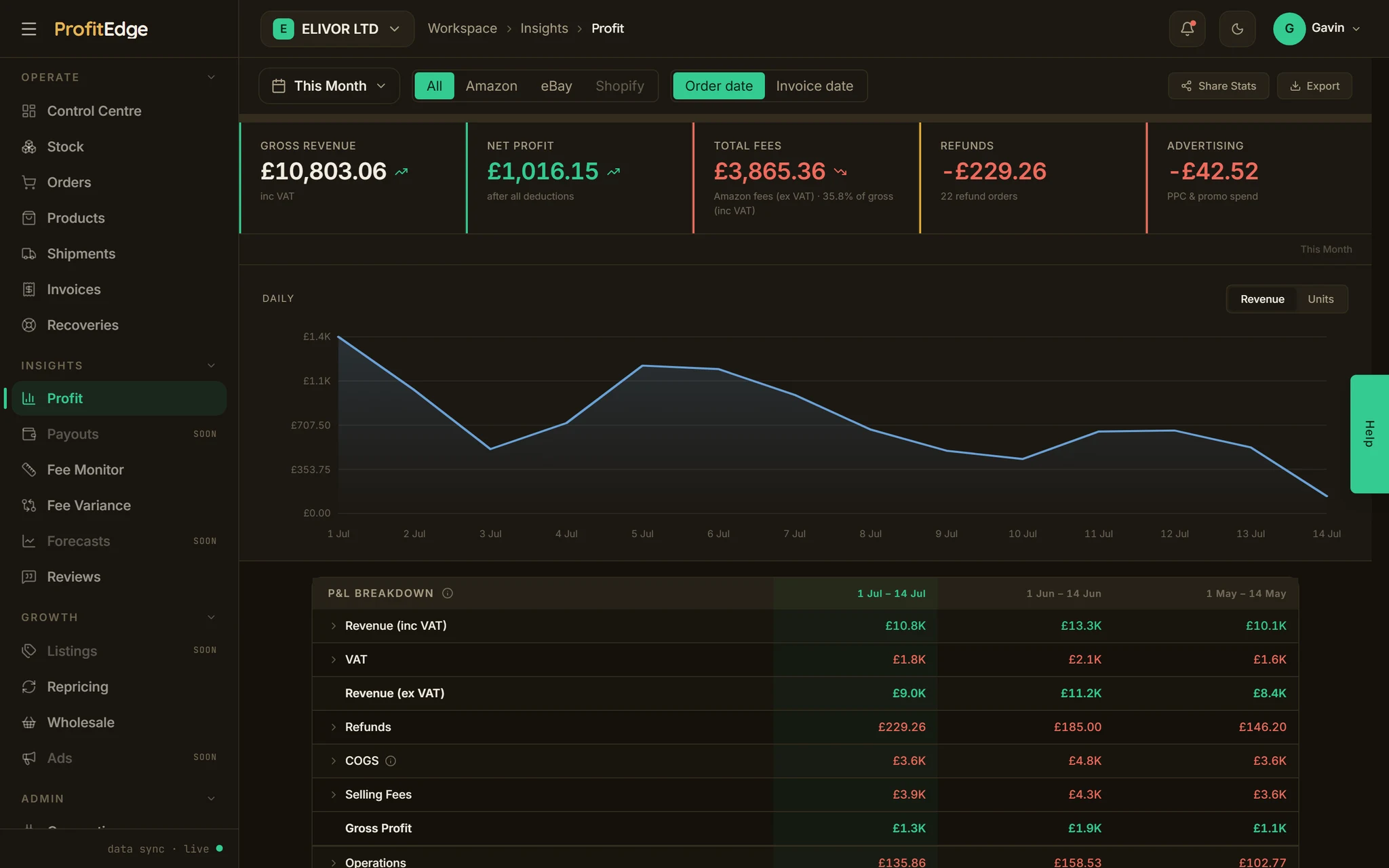Click the Fee Variance compare icon

coord(28,506)
